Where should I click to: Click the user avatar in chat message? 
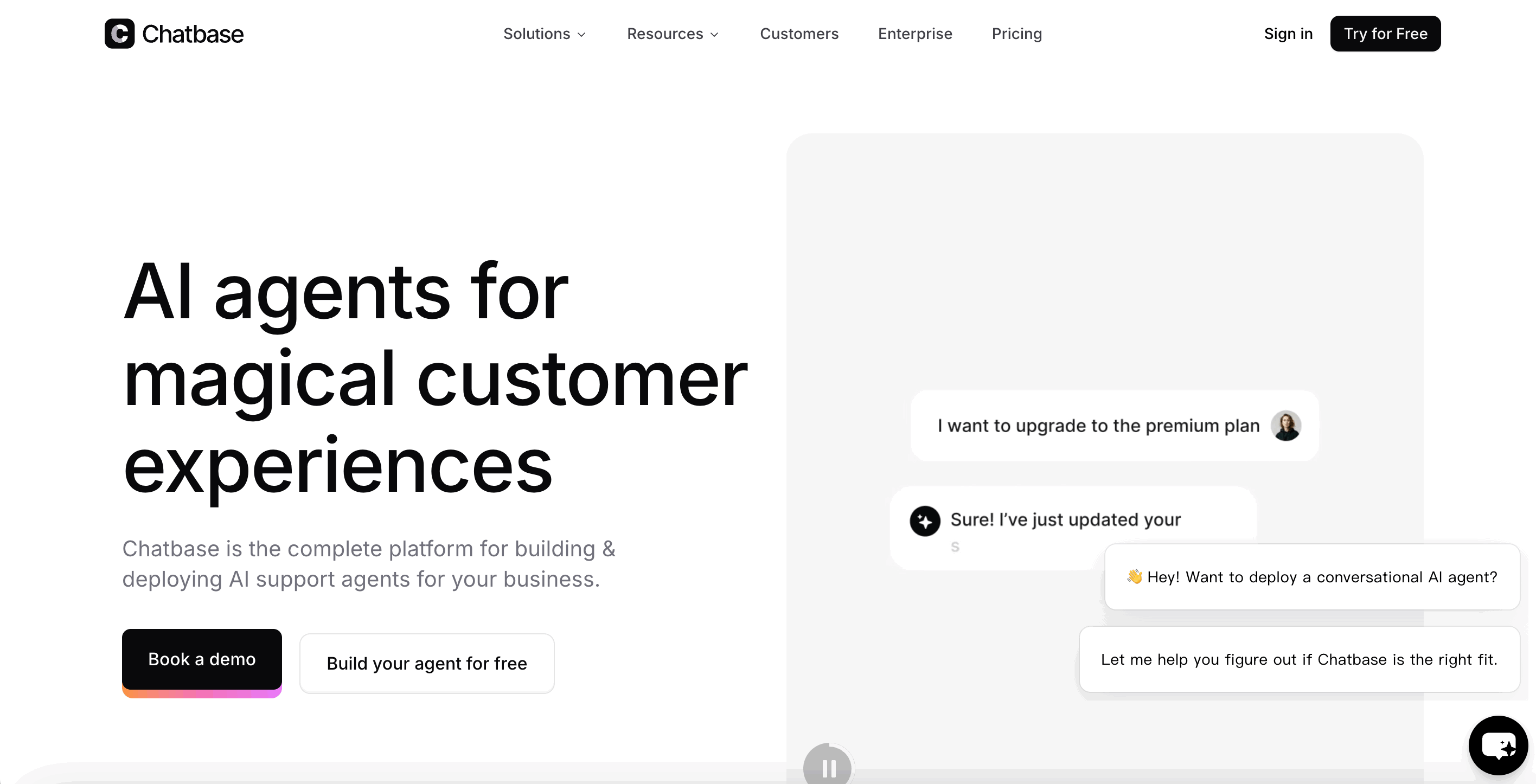point(1285,426)
